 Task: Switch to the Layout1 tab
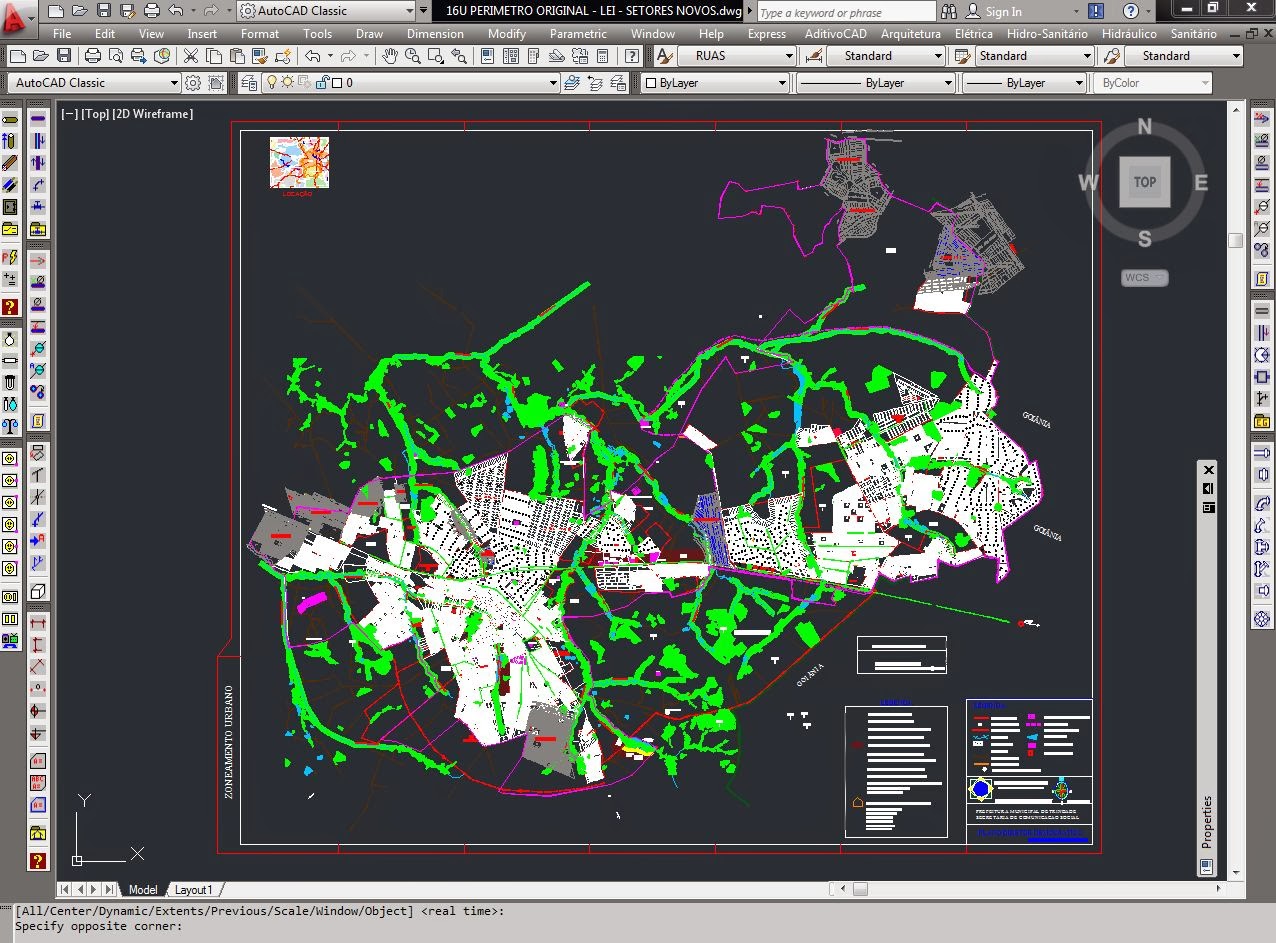pyautogui.click(x=193, y=889)
